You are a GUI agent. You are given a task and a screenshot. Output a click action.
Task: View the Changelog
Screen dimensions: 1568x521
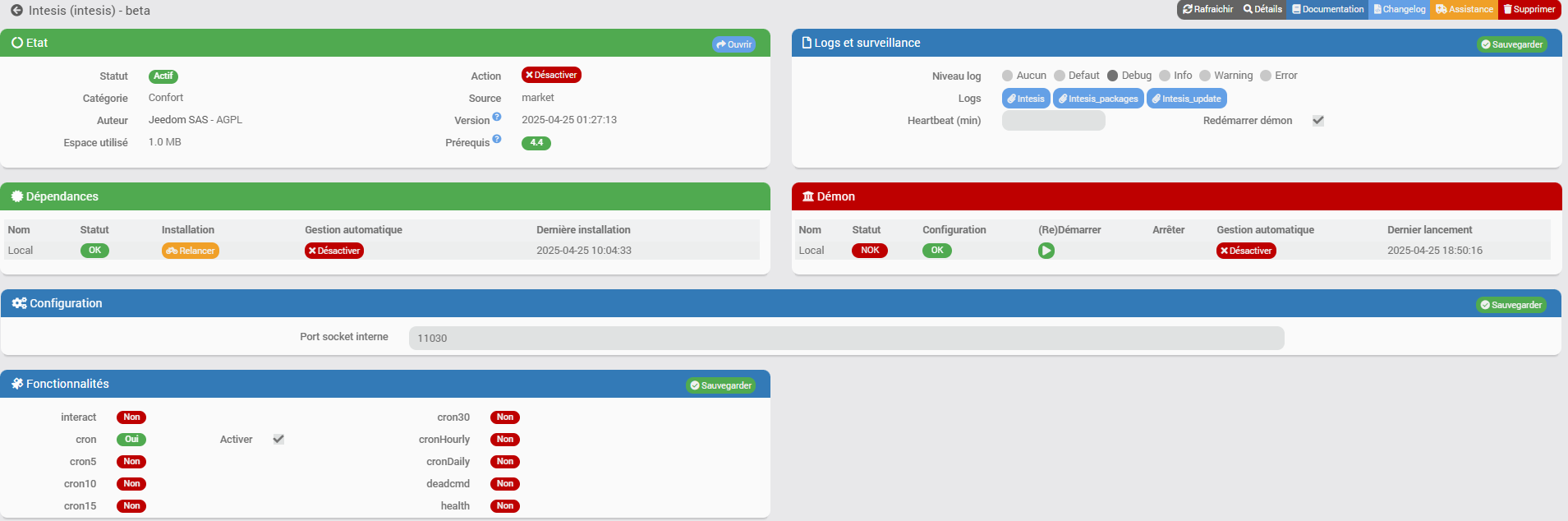tap(1400, 9)
